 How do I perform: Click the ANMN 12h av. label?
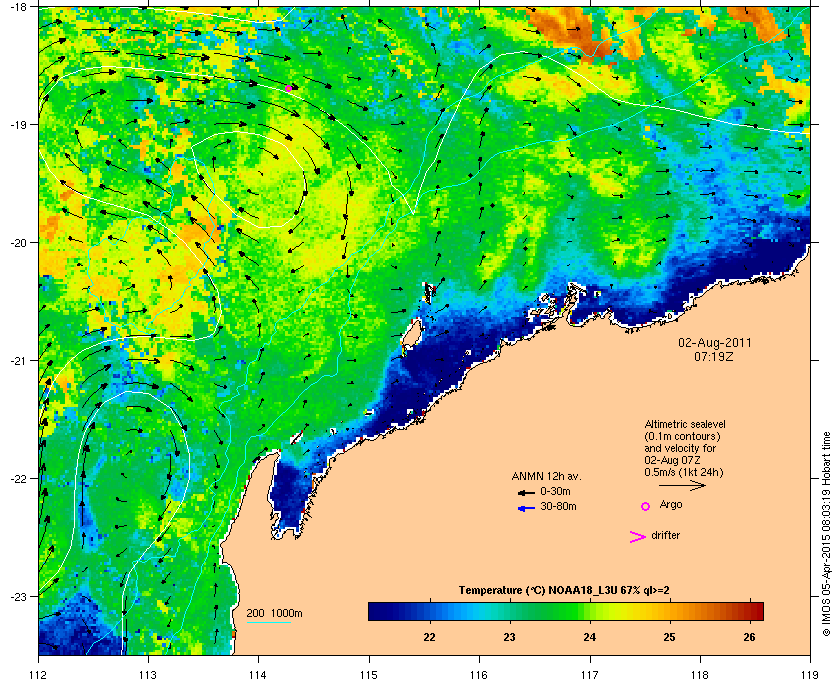tap(546, 476)
